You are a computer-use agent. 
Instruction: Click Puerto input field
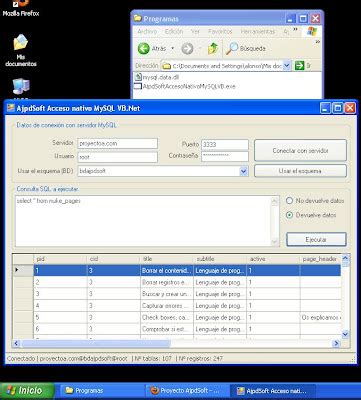(225, 144)
